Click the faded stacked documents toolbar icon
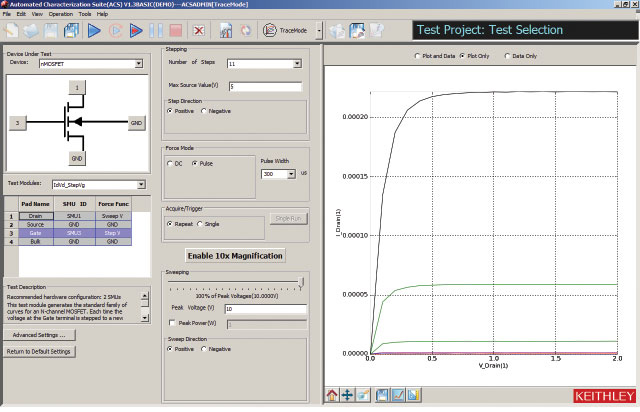The height and width of the screenshot is (412, 640). (338, 31)
